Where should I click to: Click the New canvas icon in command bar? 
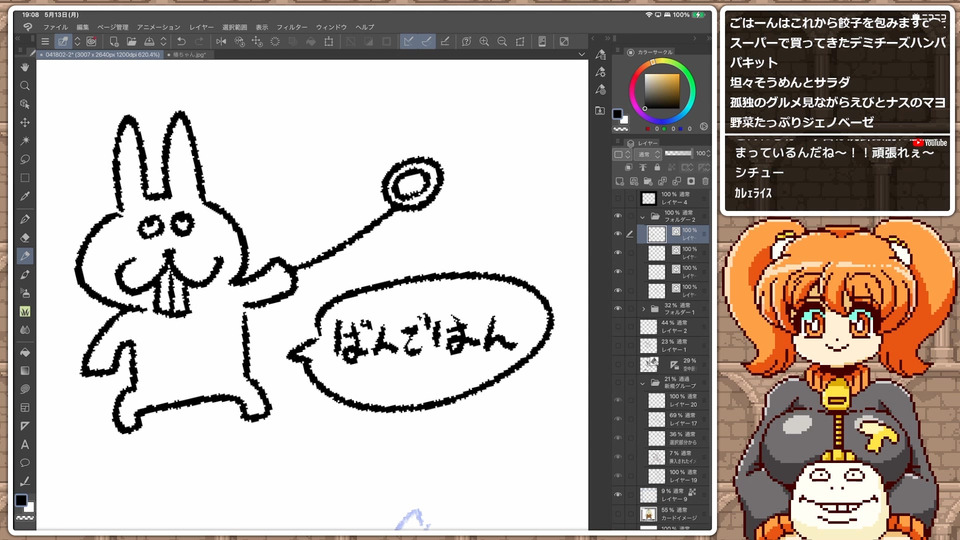click(114, 42)
